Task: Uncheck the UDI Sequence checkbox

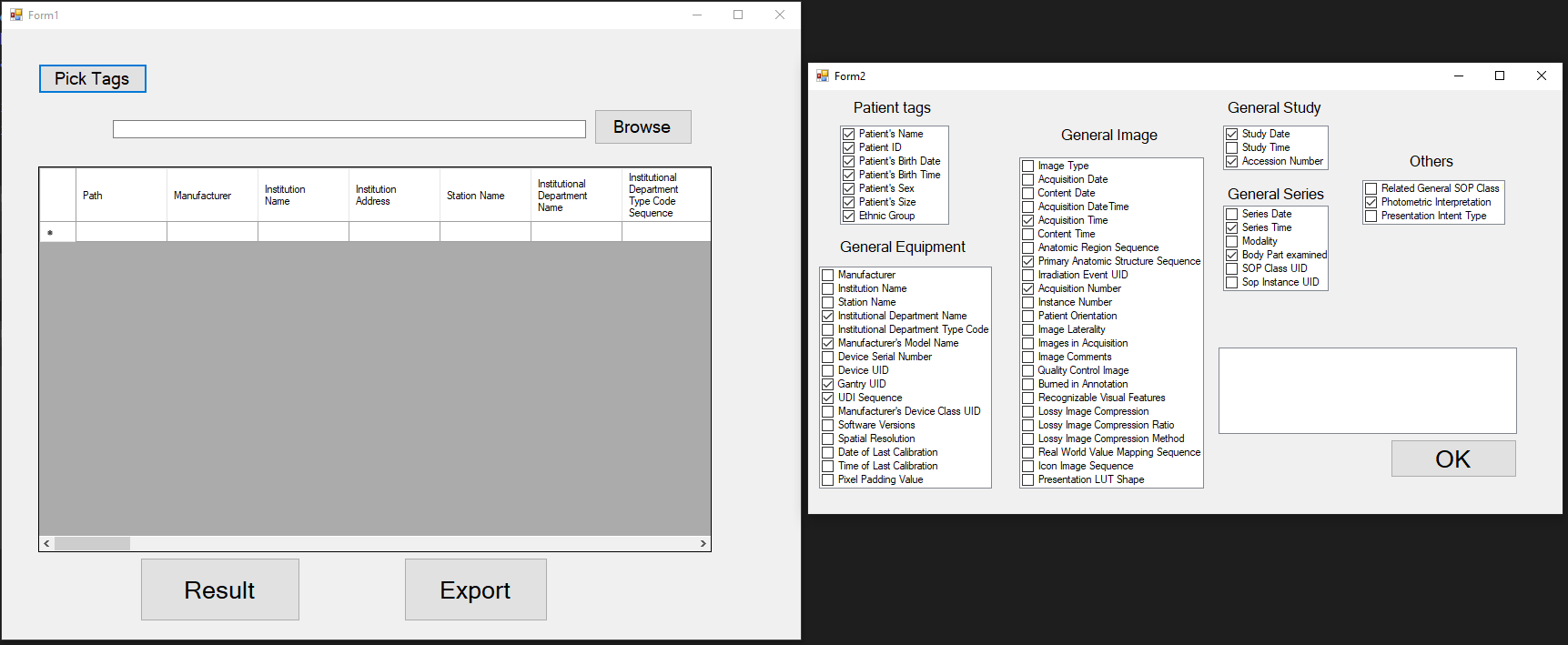Action: click(x=828, y=398)
